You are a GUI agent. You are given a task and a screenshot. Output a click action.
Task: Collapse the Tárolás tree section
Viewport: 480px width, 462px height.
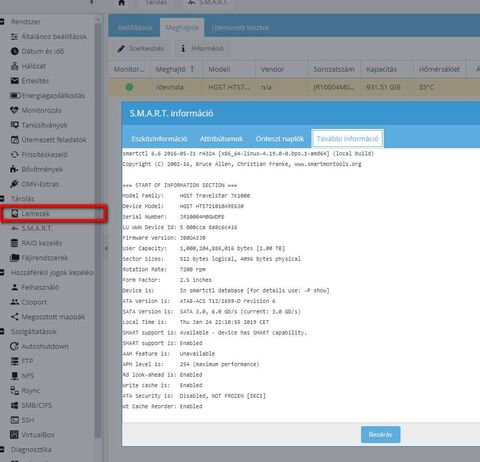[x=2, y=199]
